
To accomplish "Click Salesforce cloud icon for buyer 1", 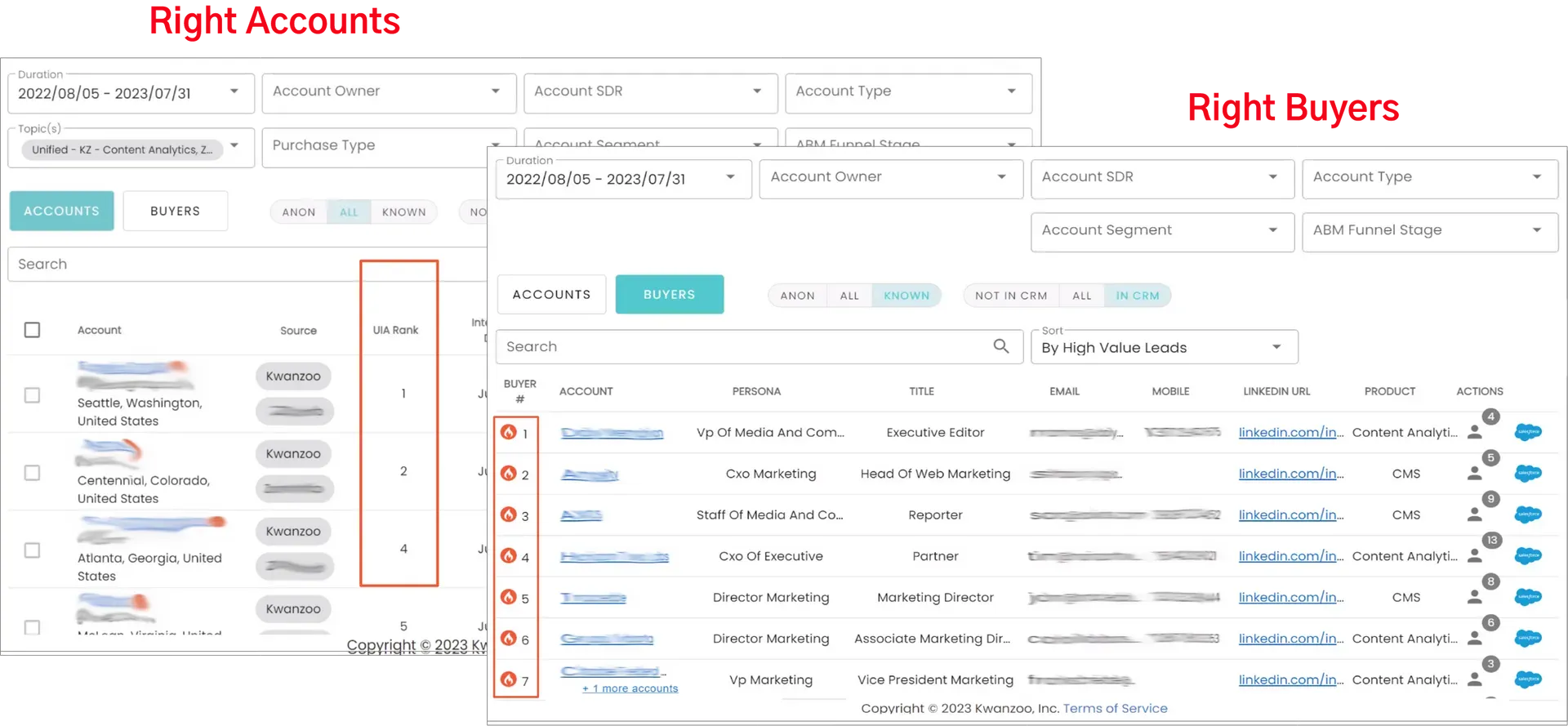I will tap(1527, 432).
